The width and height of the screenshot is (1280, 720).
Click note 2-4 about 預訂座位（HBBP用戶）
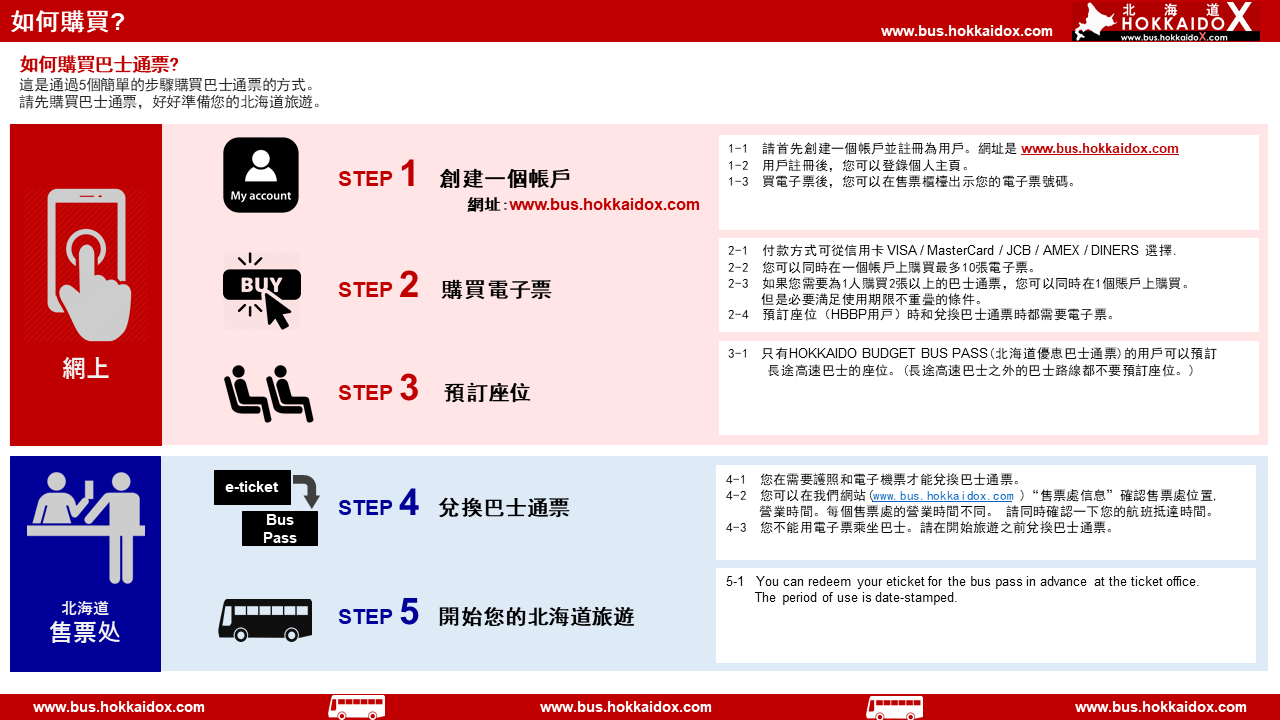tap(921, 314)
